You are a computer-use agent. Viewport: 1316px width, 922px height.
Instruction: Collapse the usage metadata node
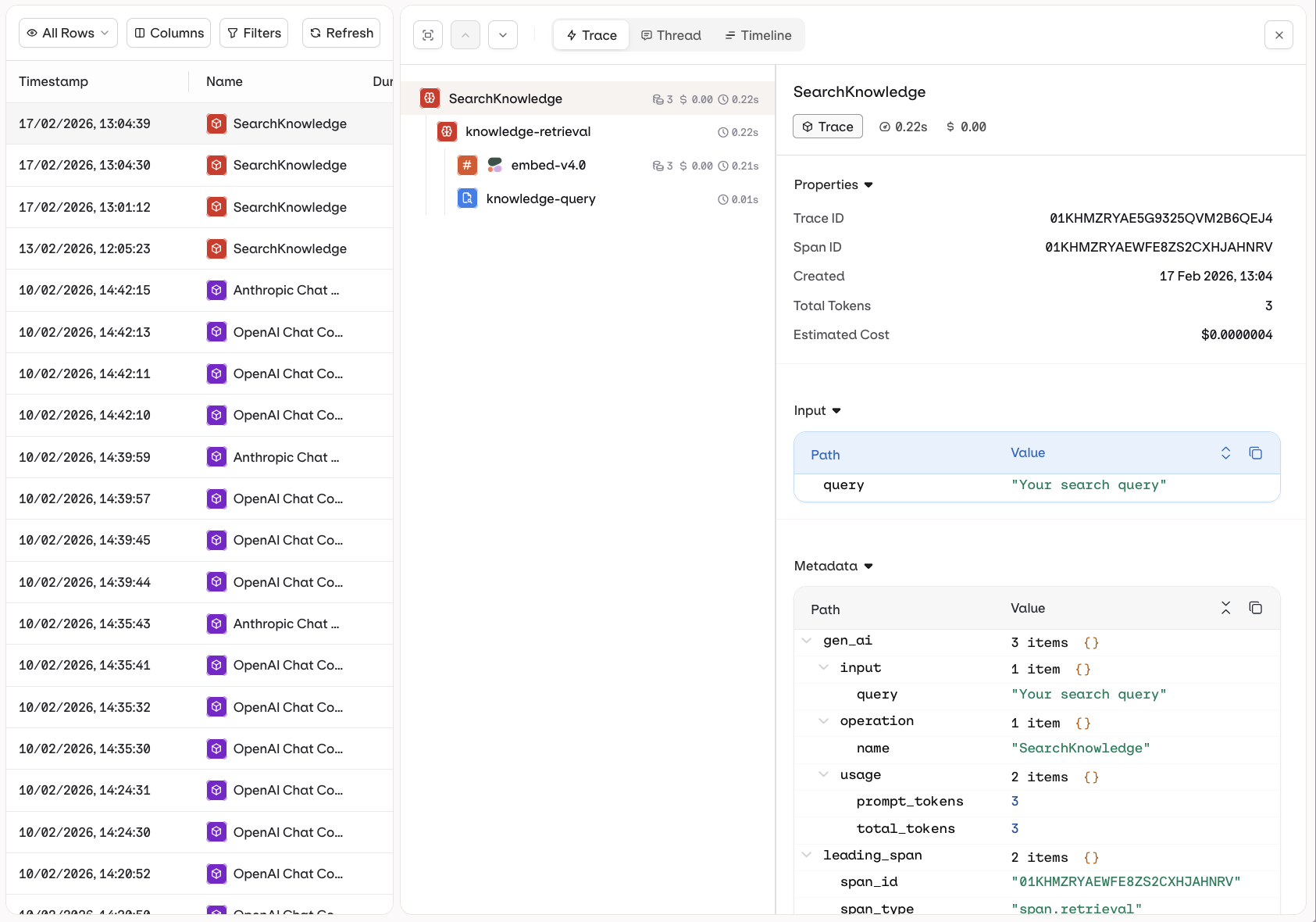click(823, 774)
